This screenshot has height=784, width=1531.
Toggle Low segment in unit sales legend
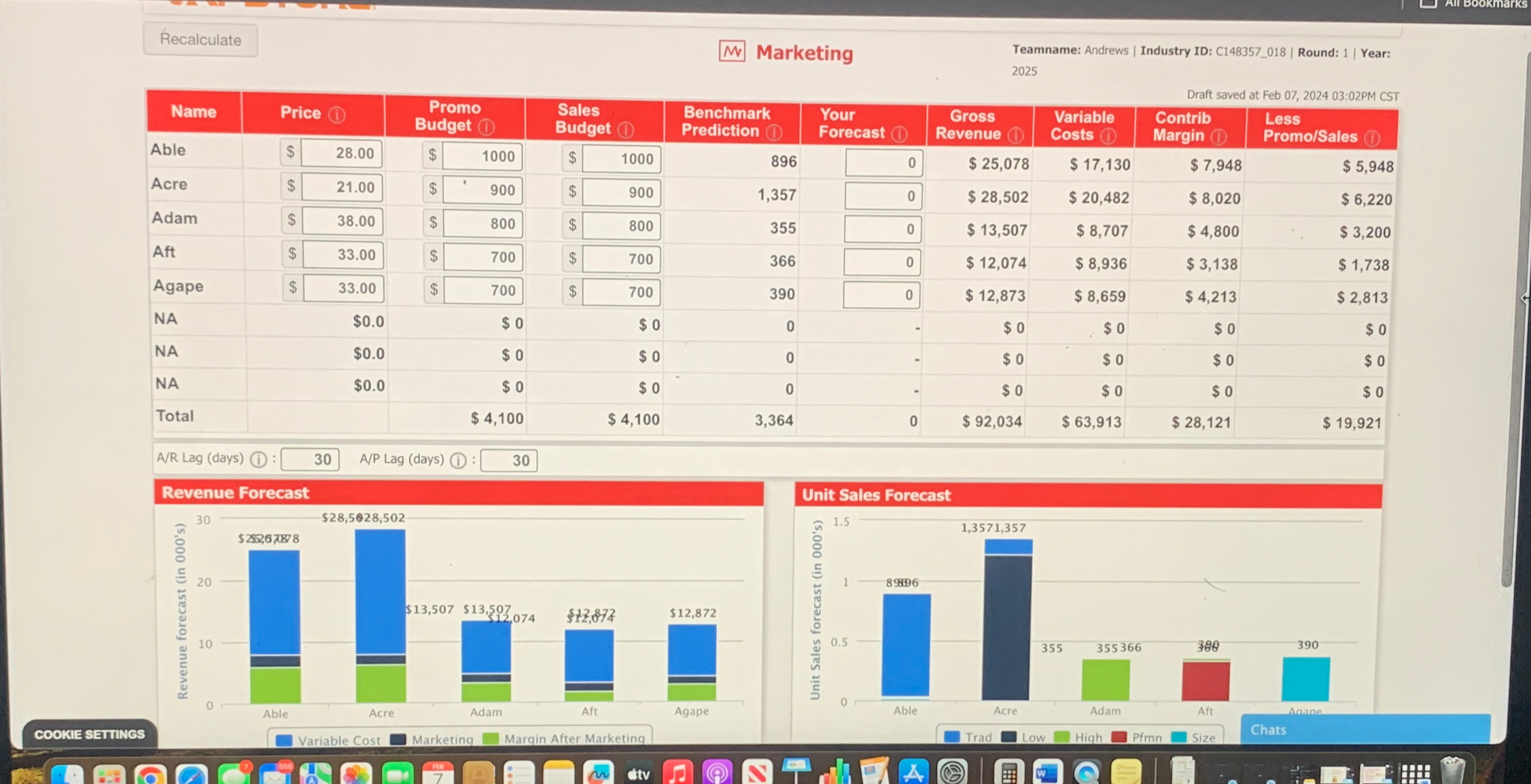coord(1024,737)
